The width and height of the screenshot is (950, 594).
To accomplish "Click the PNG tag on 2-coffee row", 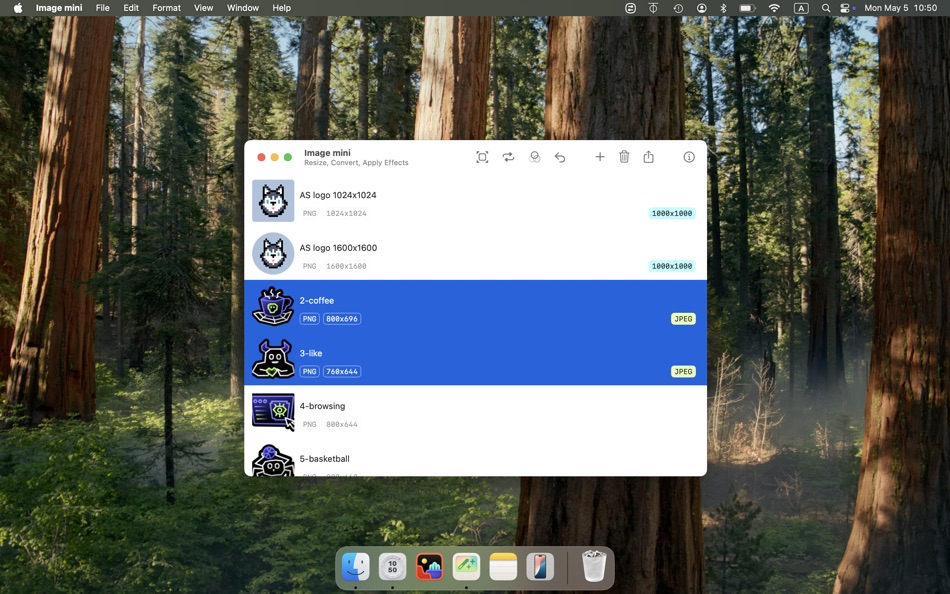I will (310, 319).
